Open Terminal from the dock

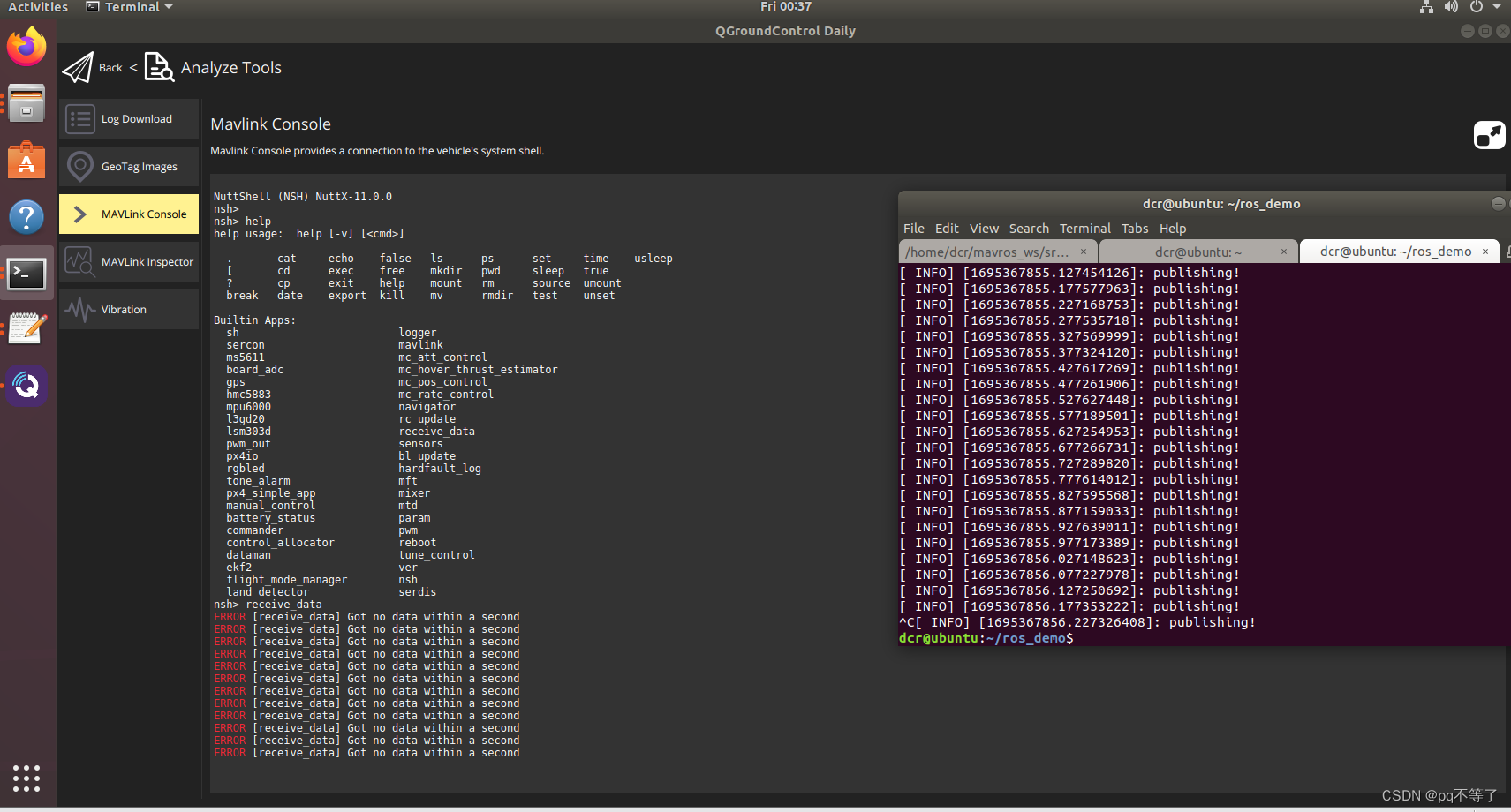pos(26,274)
